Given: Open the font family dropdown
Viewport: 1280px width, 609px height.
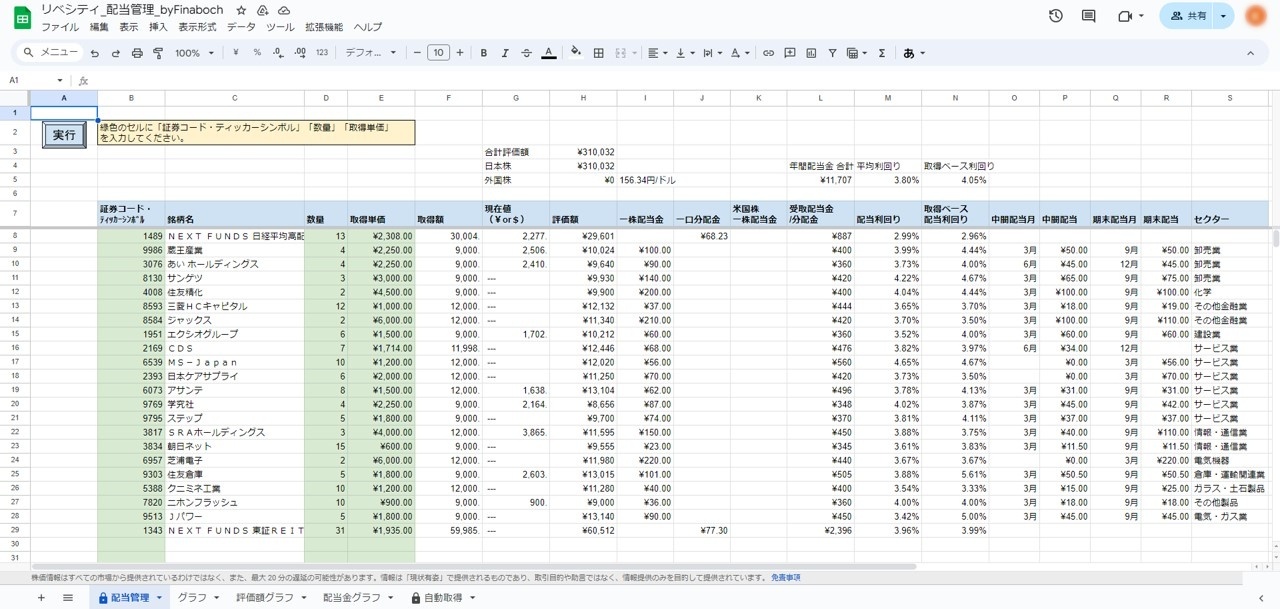Looking at the screenshot, I should coord(371,53).
